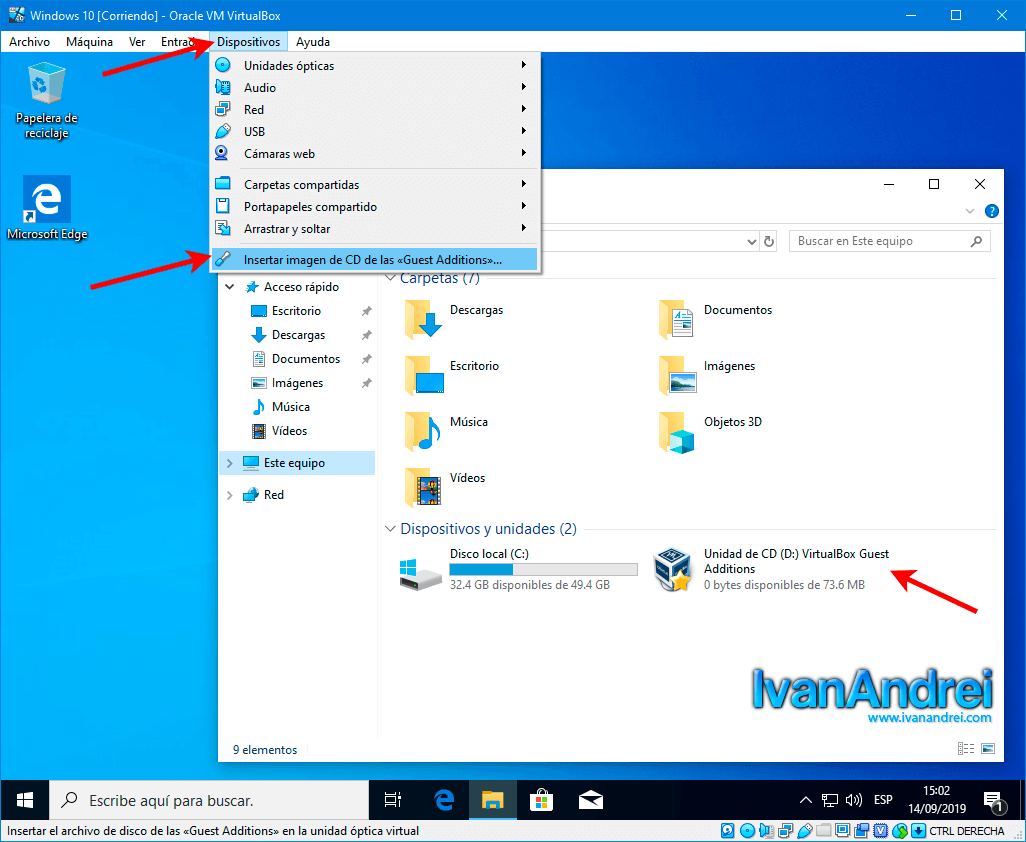Show hidden tray icons chevron
Screen dimensions: 1026x842
(x=806, y=799)
